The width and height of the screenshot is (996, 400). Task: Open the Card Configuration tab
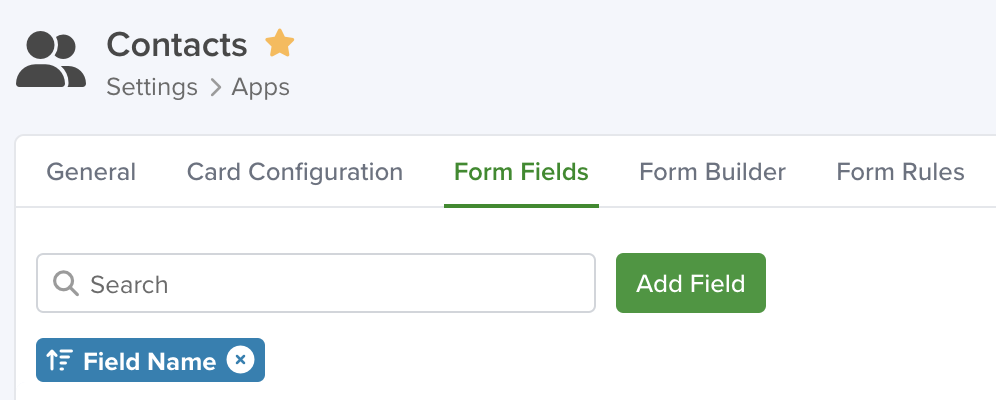(x=295, y=172)
